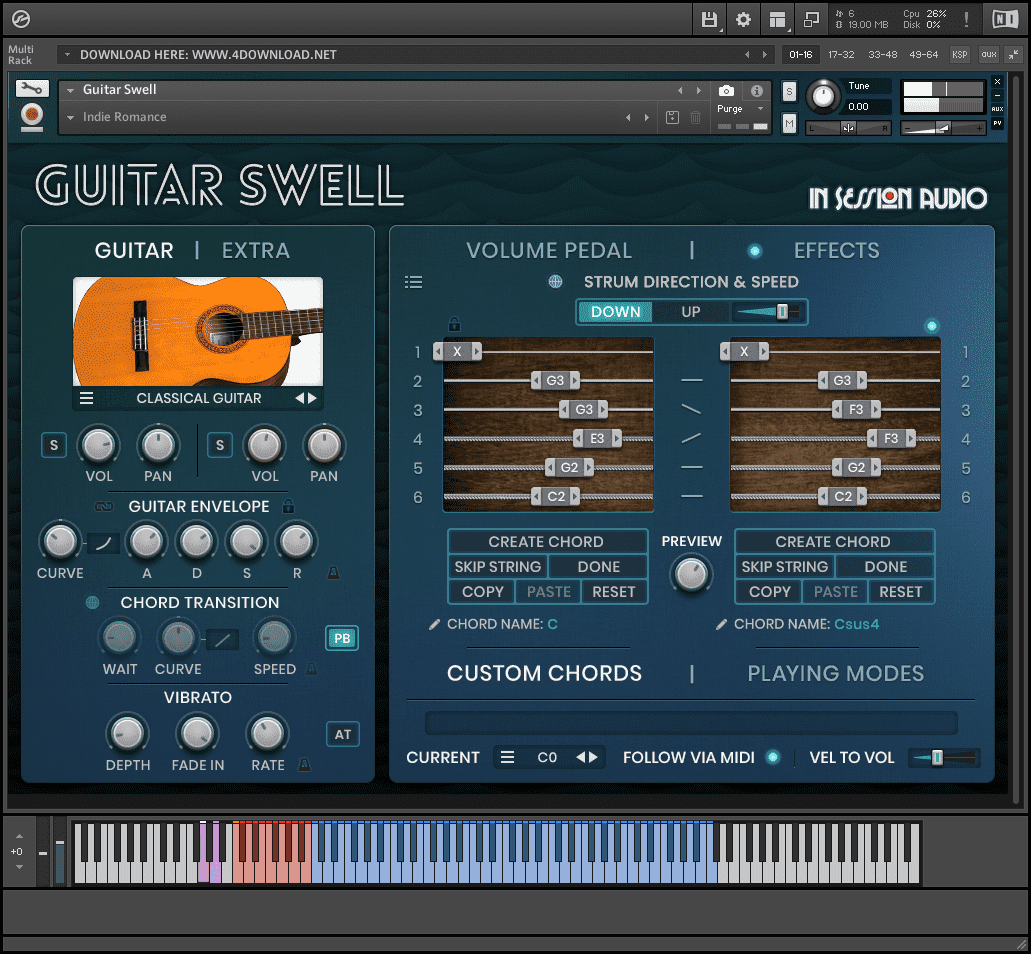
Task: Open Kontakt options gear icon
Action: 743,20
